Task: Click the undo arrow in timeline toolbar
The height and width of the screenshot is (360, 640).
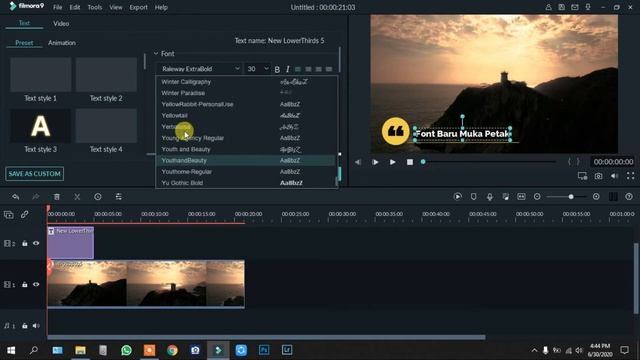Action: 16,197
